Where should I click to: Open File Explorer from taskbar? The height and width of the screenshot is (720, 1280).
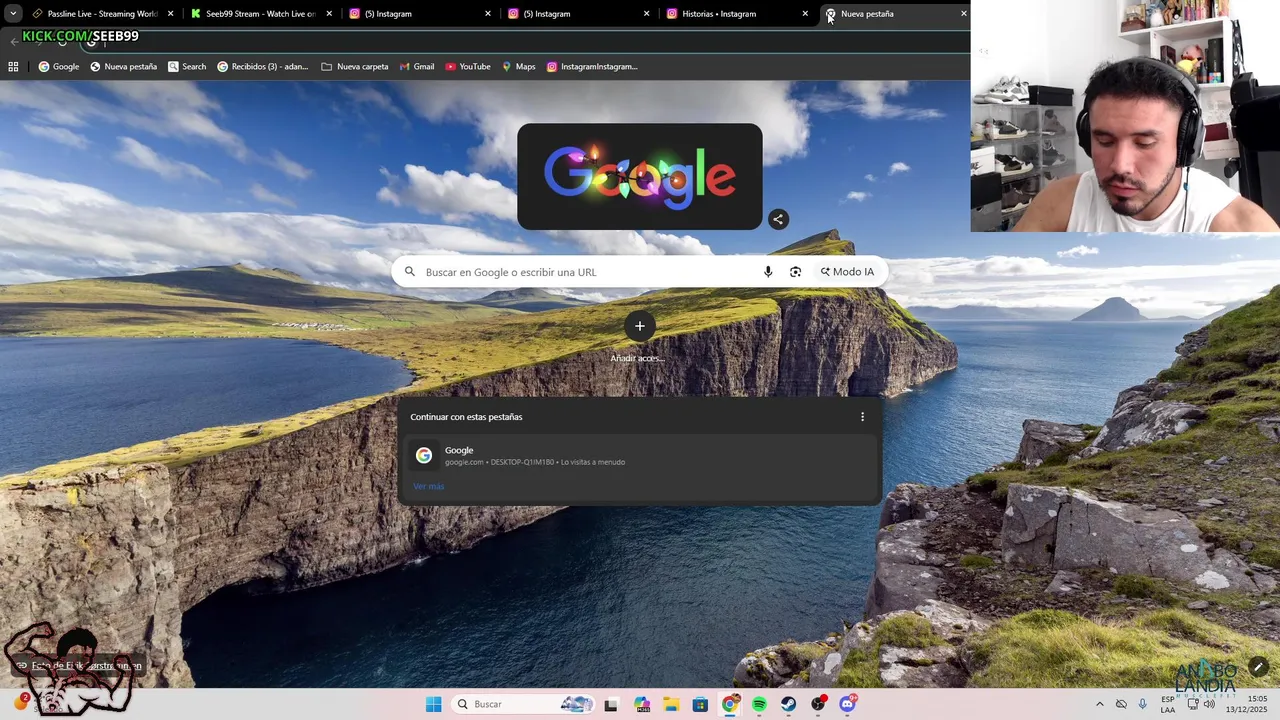671,704
